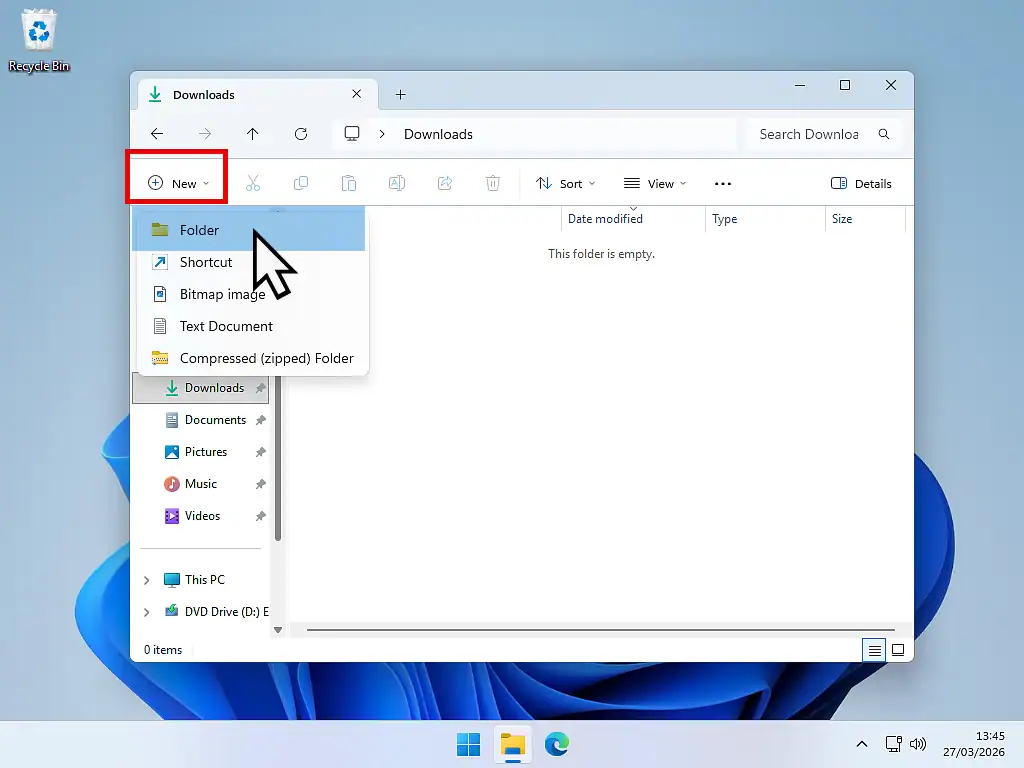
Task: Expand This PC in the sidebar
Action: tap(146, 580)
